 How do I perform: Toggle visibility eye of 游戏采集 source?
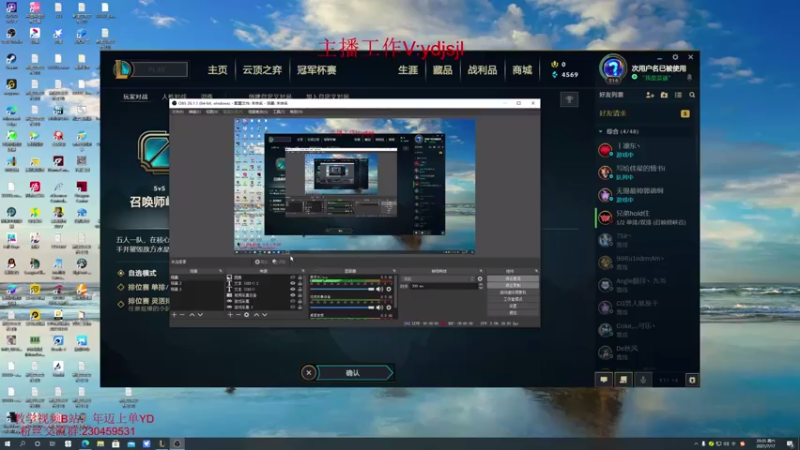tap(293, 301)
